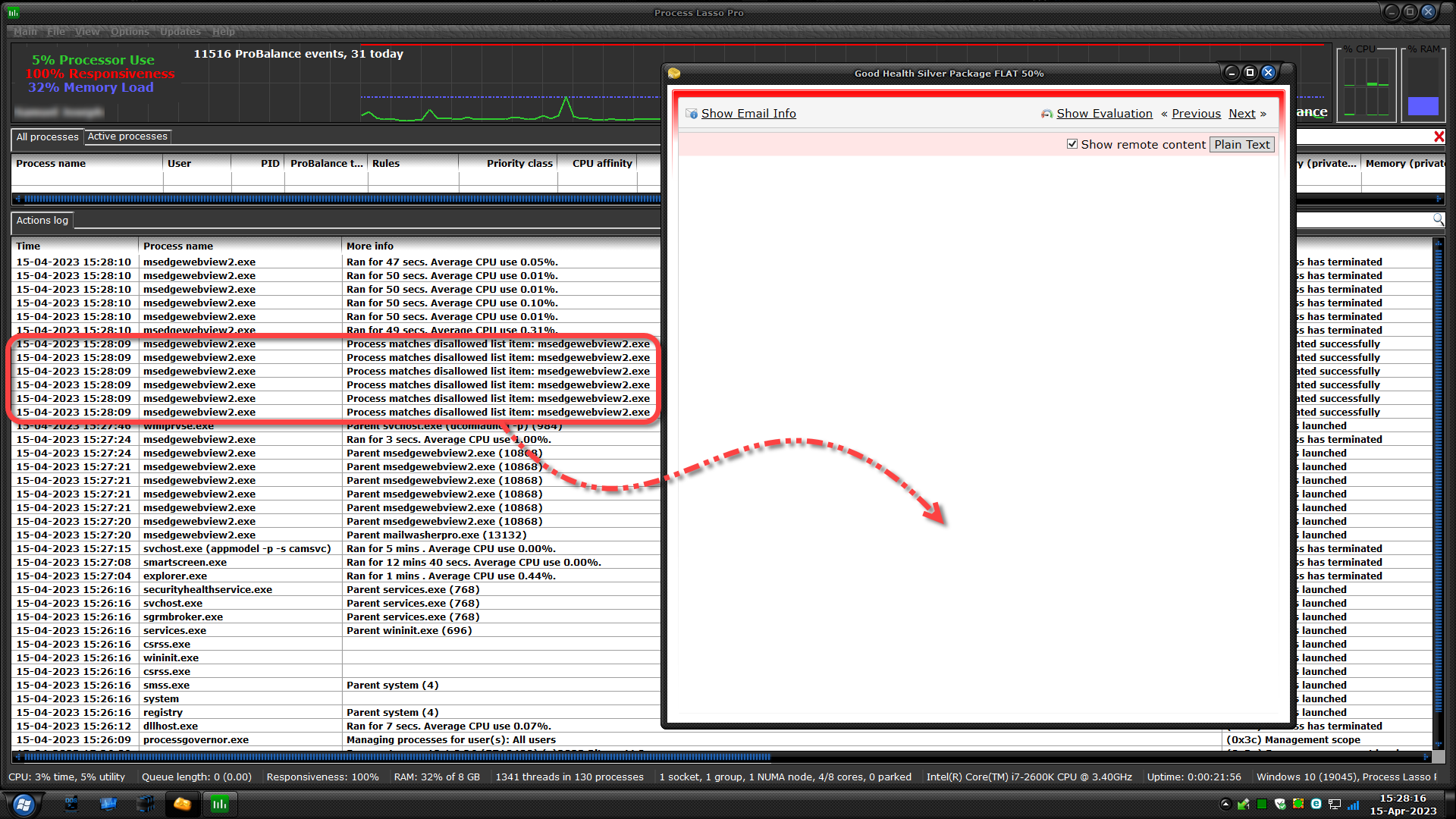
Task: Select the Active processes tab
Action: (127, 136)
